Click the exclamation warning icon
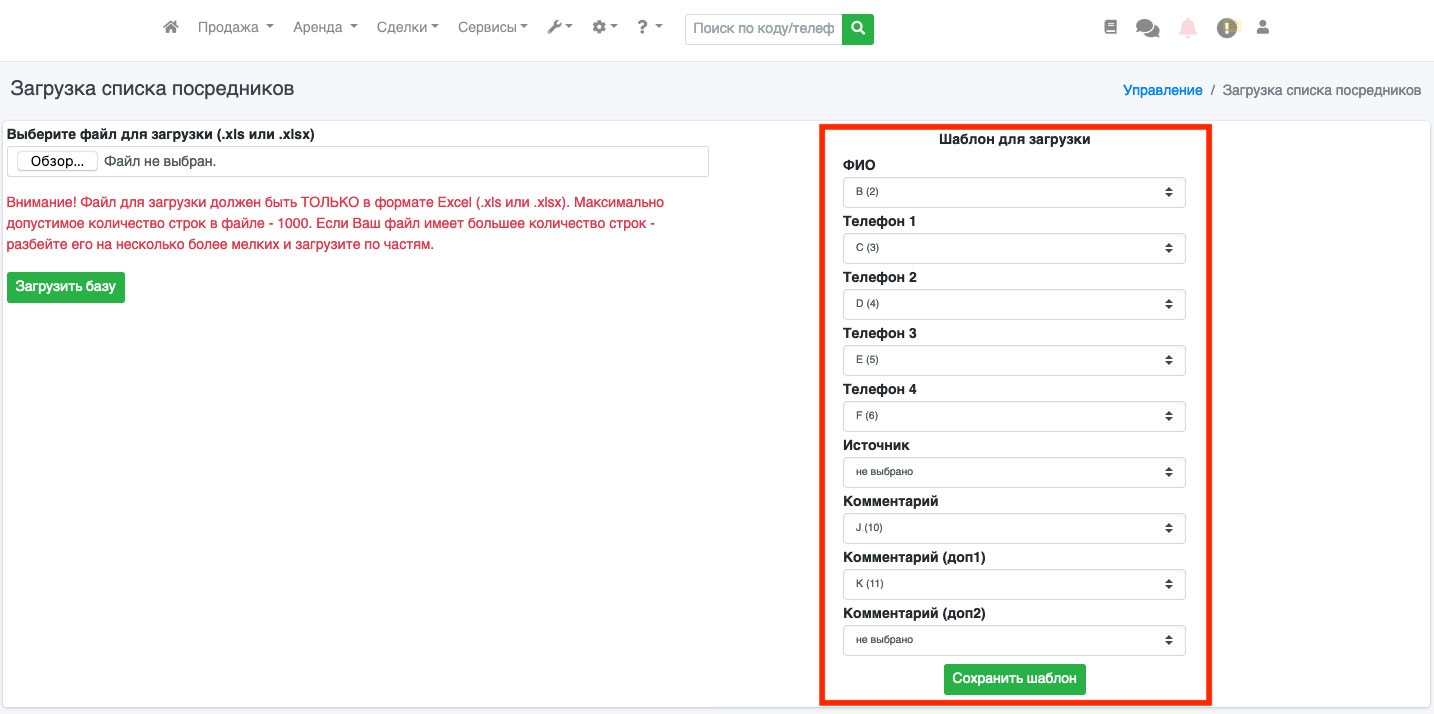This screenshot has height=714, width=1434. (x=1226, y=28)
